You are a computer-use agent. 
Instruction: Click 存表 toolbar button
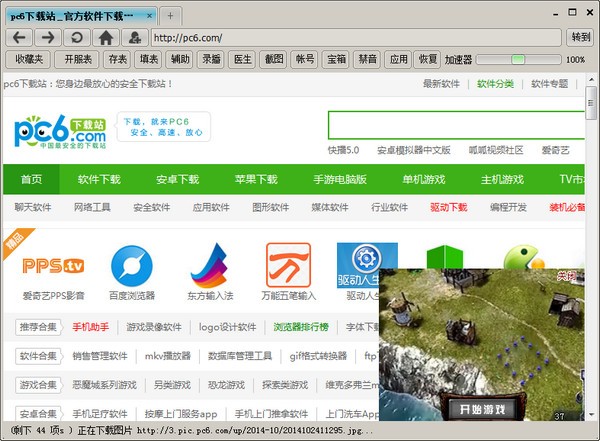[117, 59]
